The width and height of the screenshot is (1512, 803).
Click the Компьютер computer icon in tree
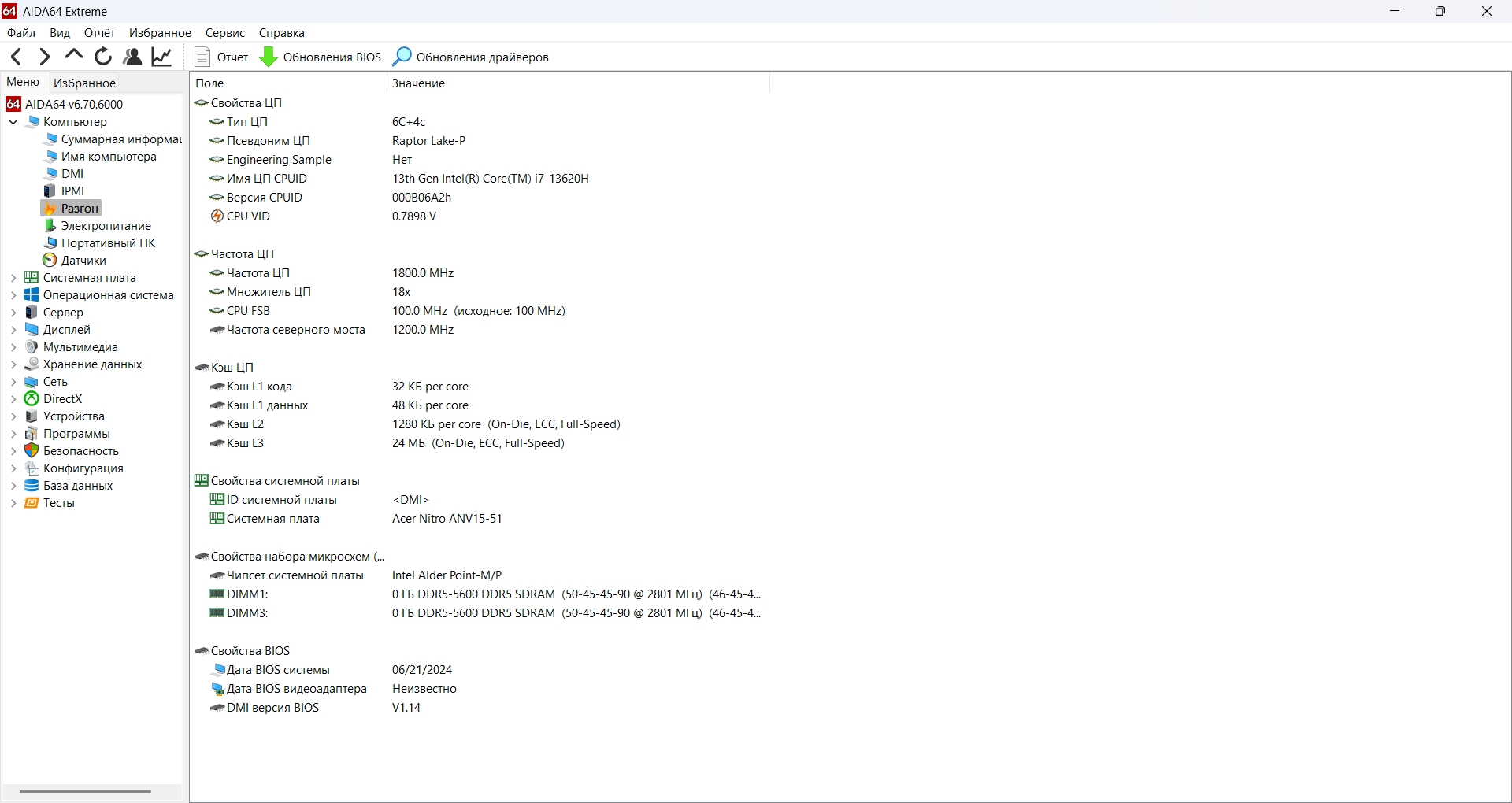coord(32,122)
